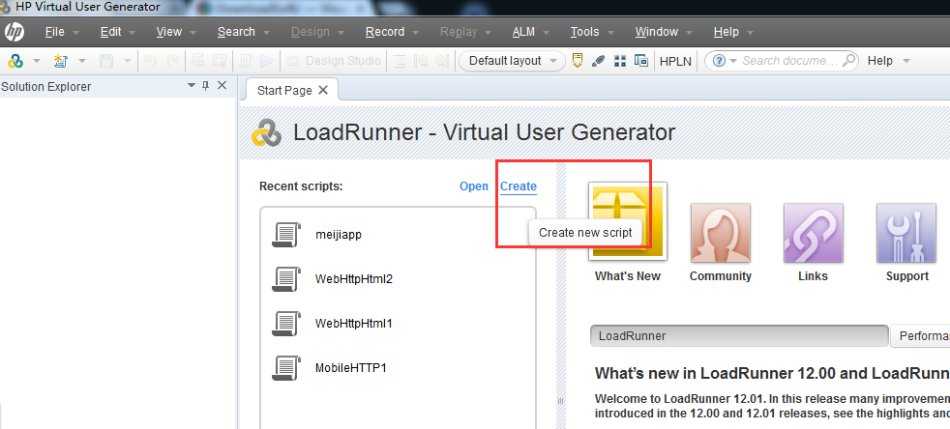The image size is (950, 429).
Task: Open recent script meijiapp
Action: [x=338, y=234]
